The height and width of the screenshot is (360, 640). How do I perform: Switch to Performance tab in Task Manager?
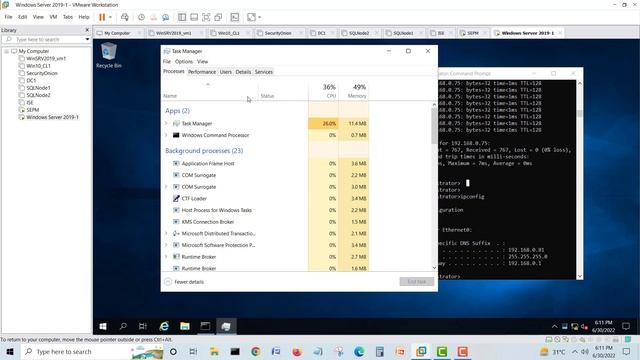[202, 72]
